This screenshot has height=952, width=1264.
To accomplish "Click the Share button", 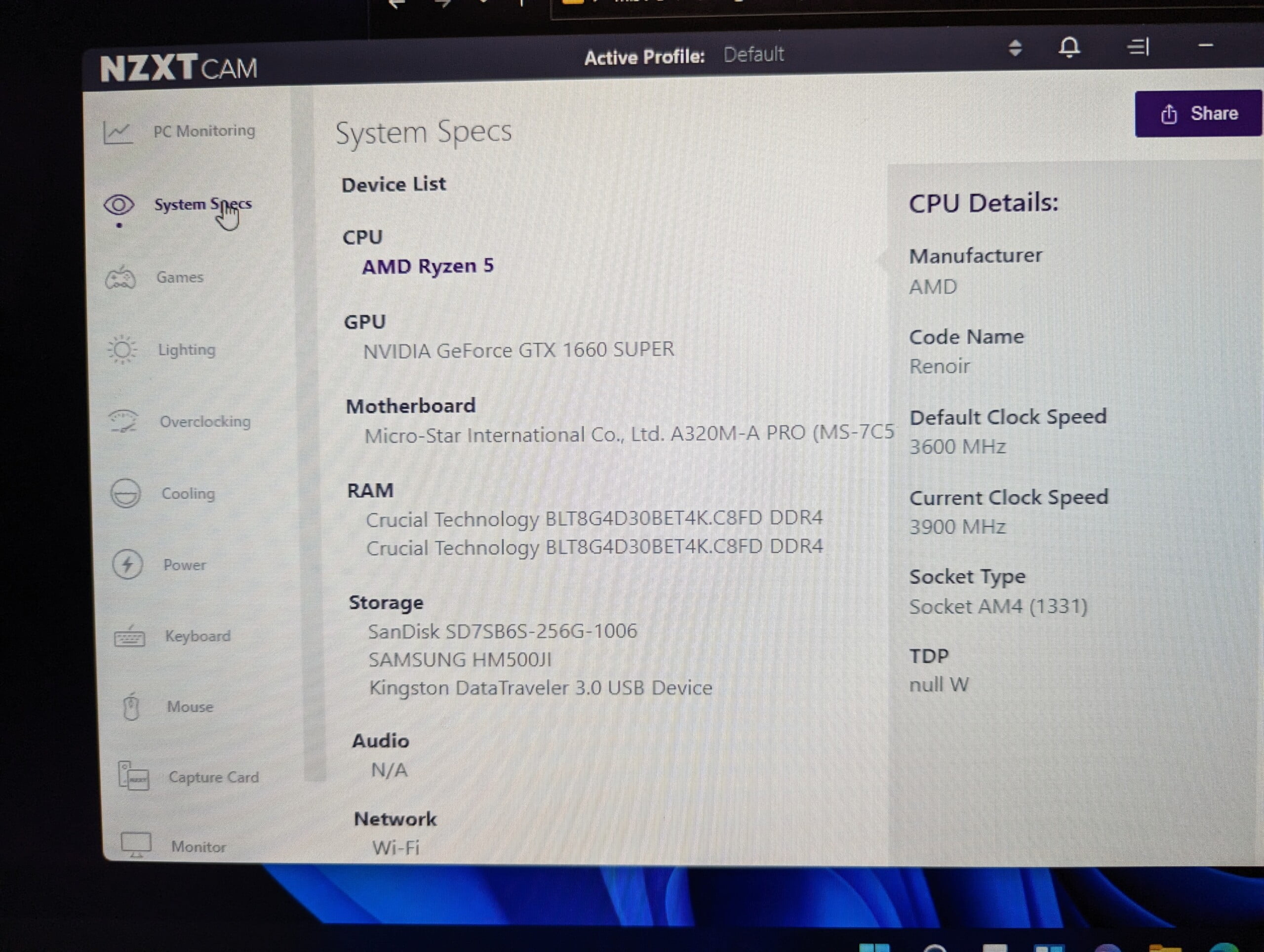I will [1199, 114].
